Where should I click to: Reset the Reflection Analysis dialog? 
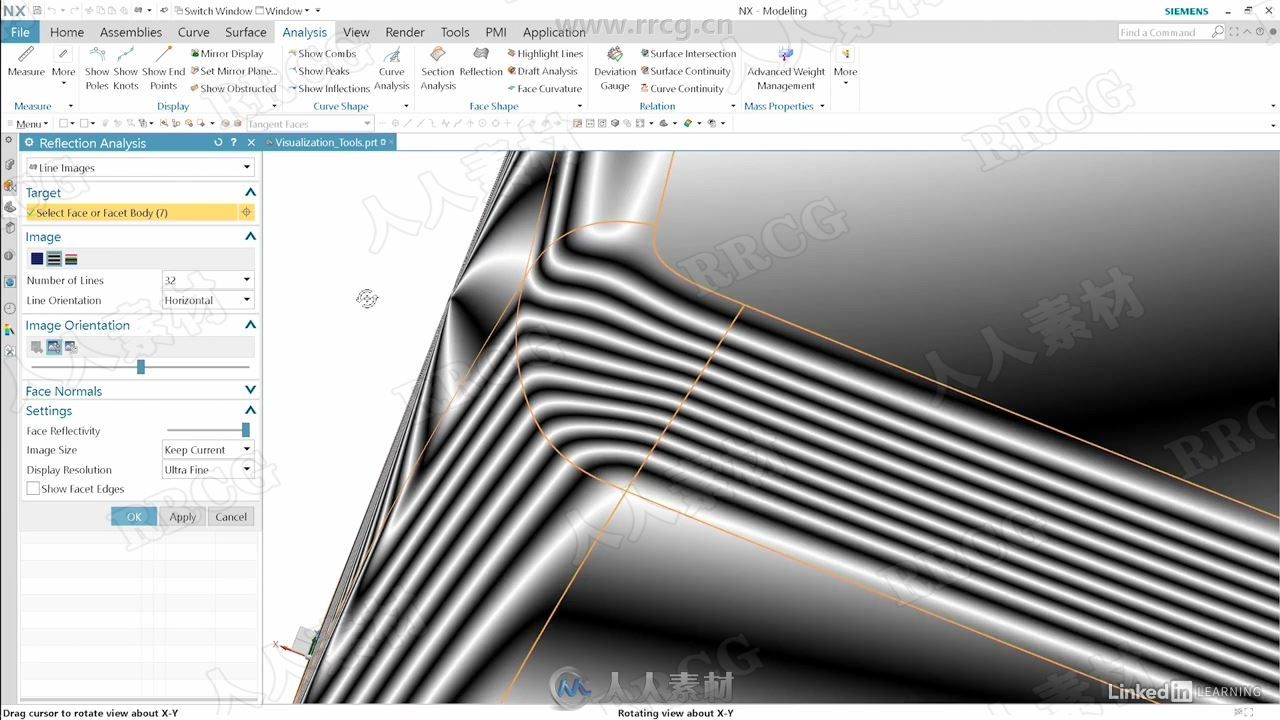[218, 143]
